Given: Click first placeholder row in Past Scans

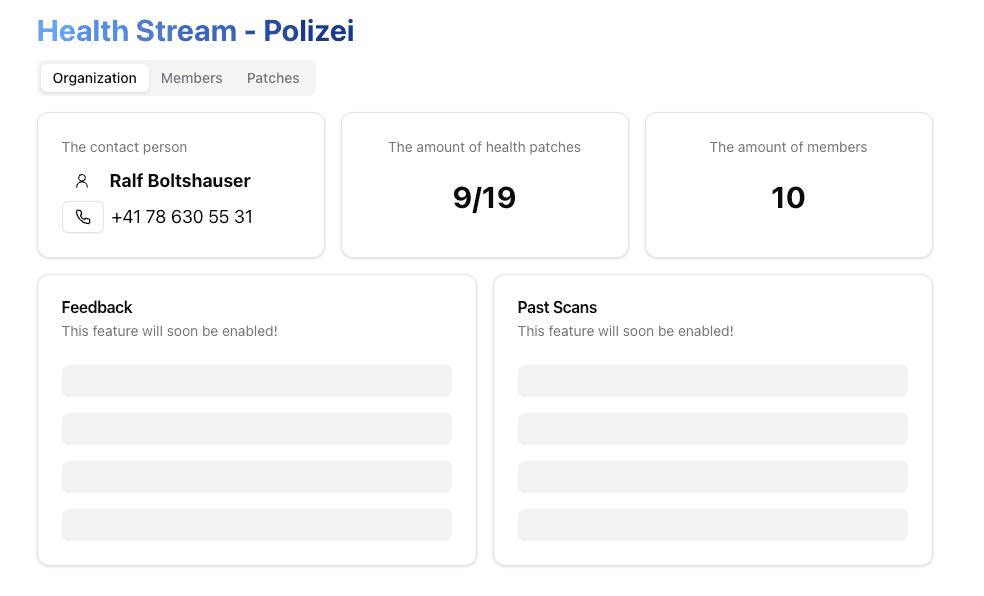Looking at the screenshot, I should pos(713,381).
